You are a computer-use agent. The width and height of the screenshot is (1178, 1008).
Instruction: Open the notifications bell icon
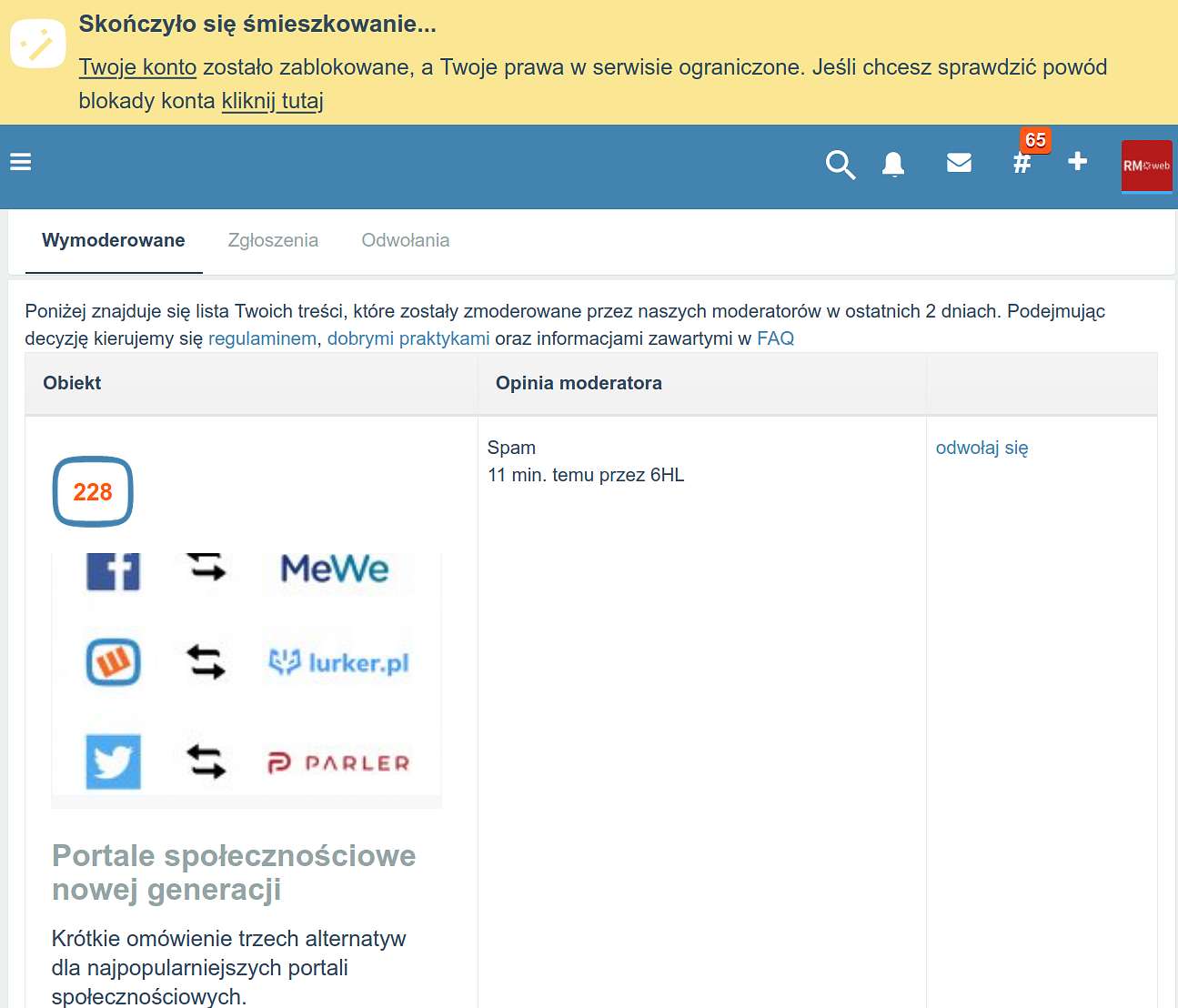[893, 164]
